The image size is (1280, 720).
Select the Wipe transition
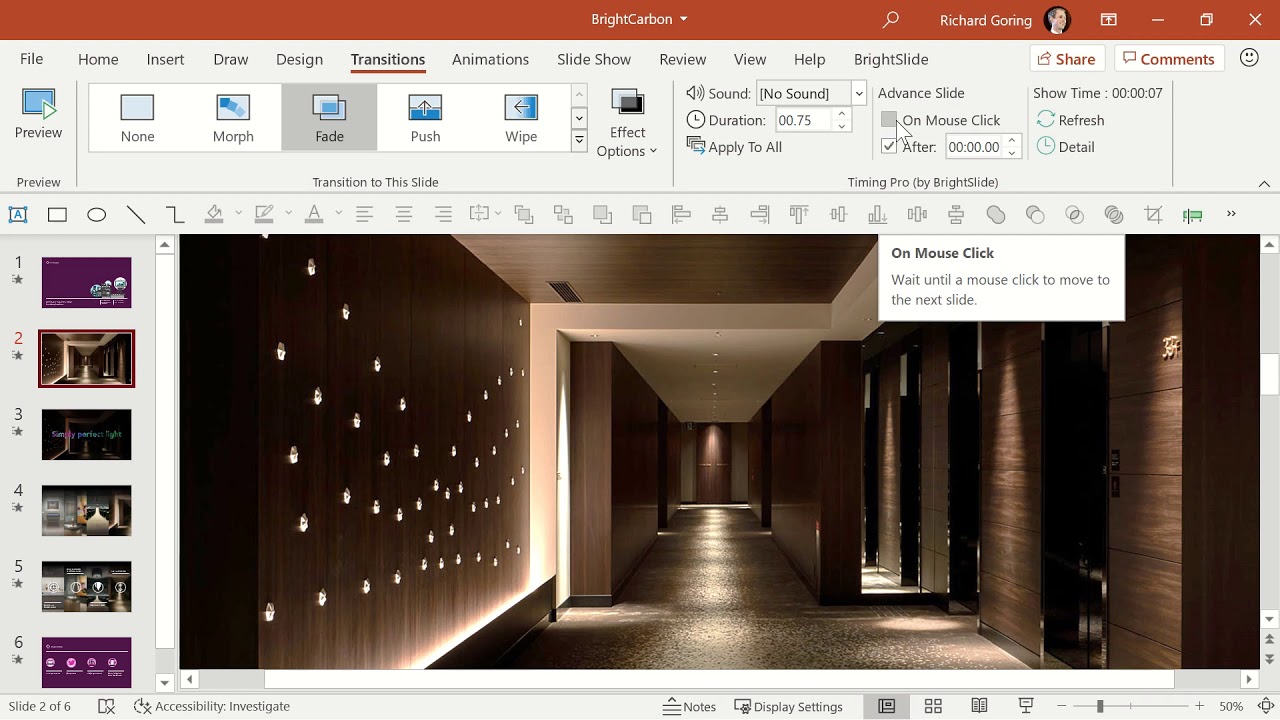click(x=521, y=118)
